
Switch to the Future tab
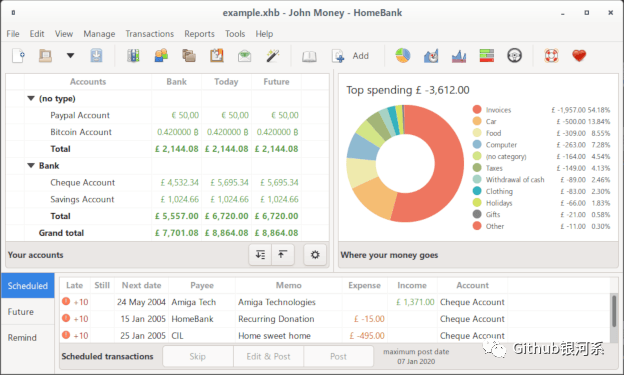pyautogui.click(x=21, y=312)
